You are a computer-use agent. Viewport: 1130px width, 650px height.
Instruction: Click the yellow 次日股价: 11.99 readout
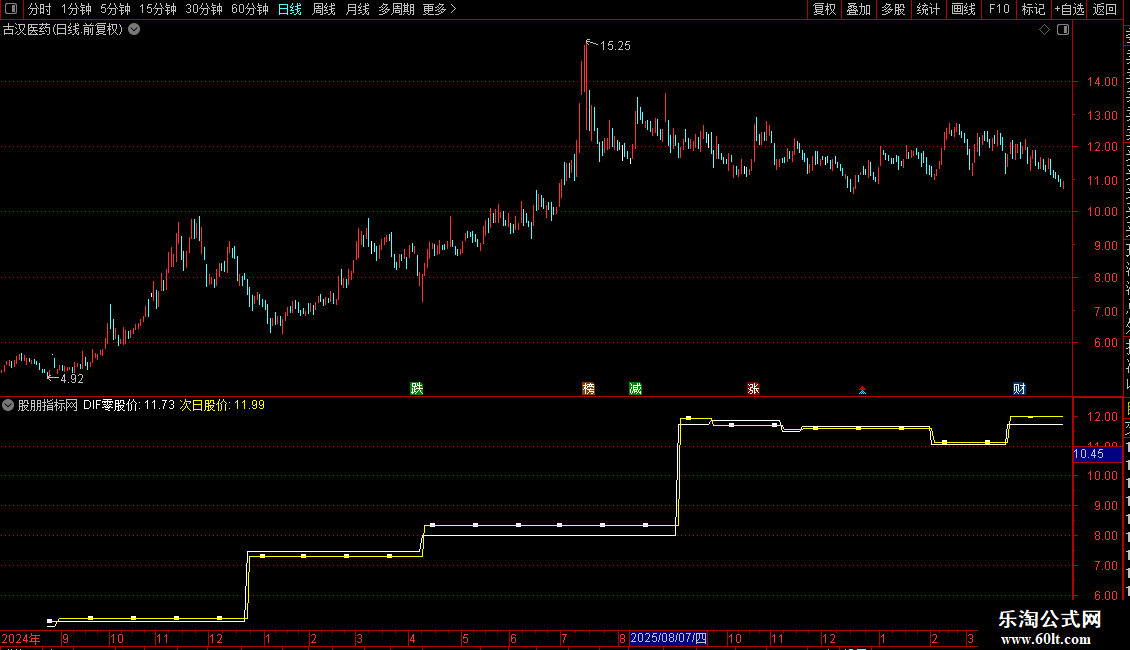coord(222,405)
